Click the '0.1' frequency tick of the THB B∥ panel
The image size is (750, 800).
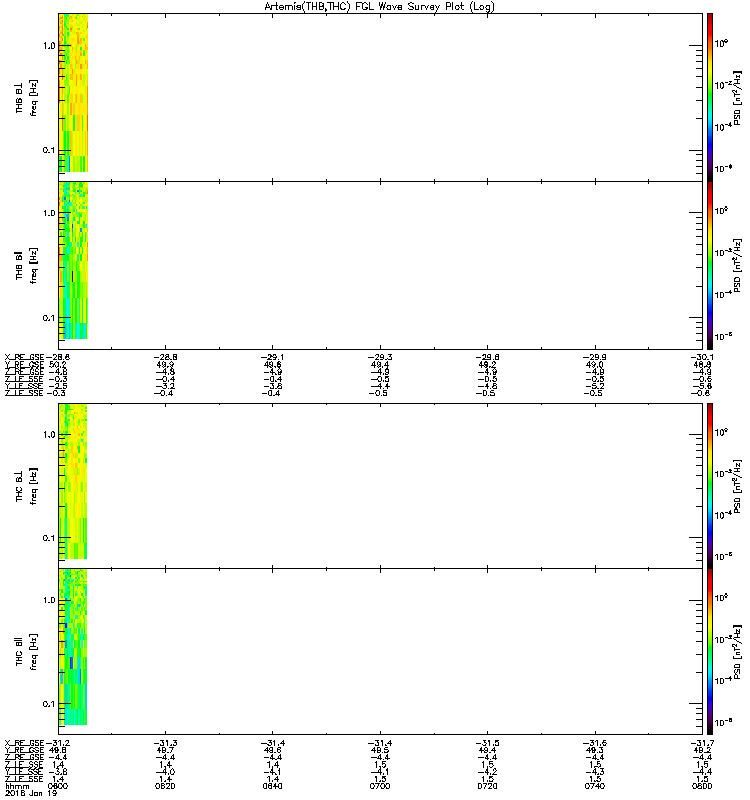pyautogui.click(x=49, y=318)
